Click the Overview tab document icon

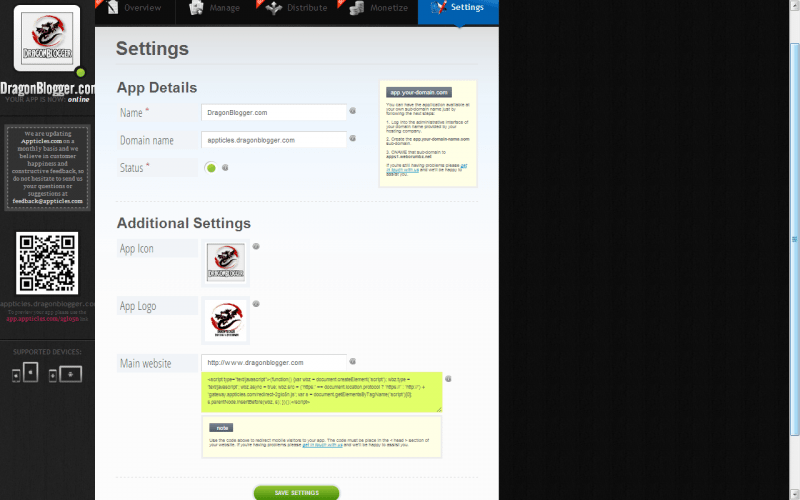[x=113, y=7]
